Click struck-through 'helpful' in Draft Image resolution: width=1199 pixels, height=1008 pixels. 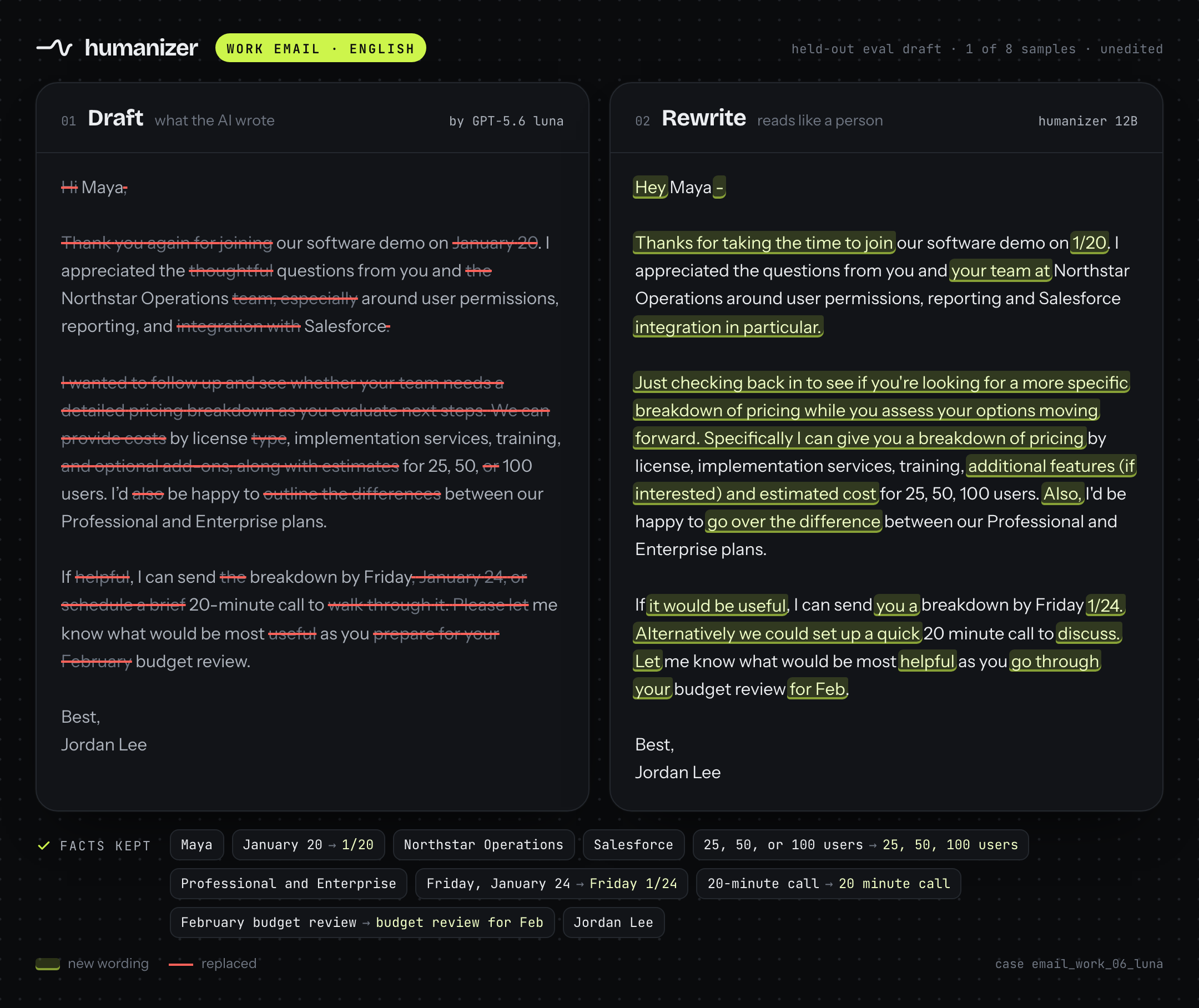tap(102, 577)
